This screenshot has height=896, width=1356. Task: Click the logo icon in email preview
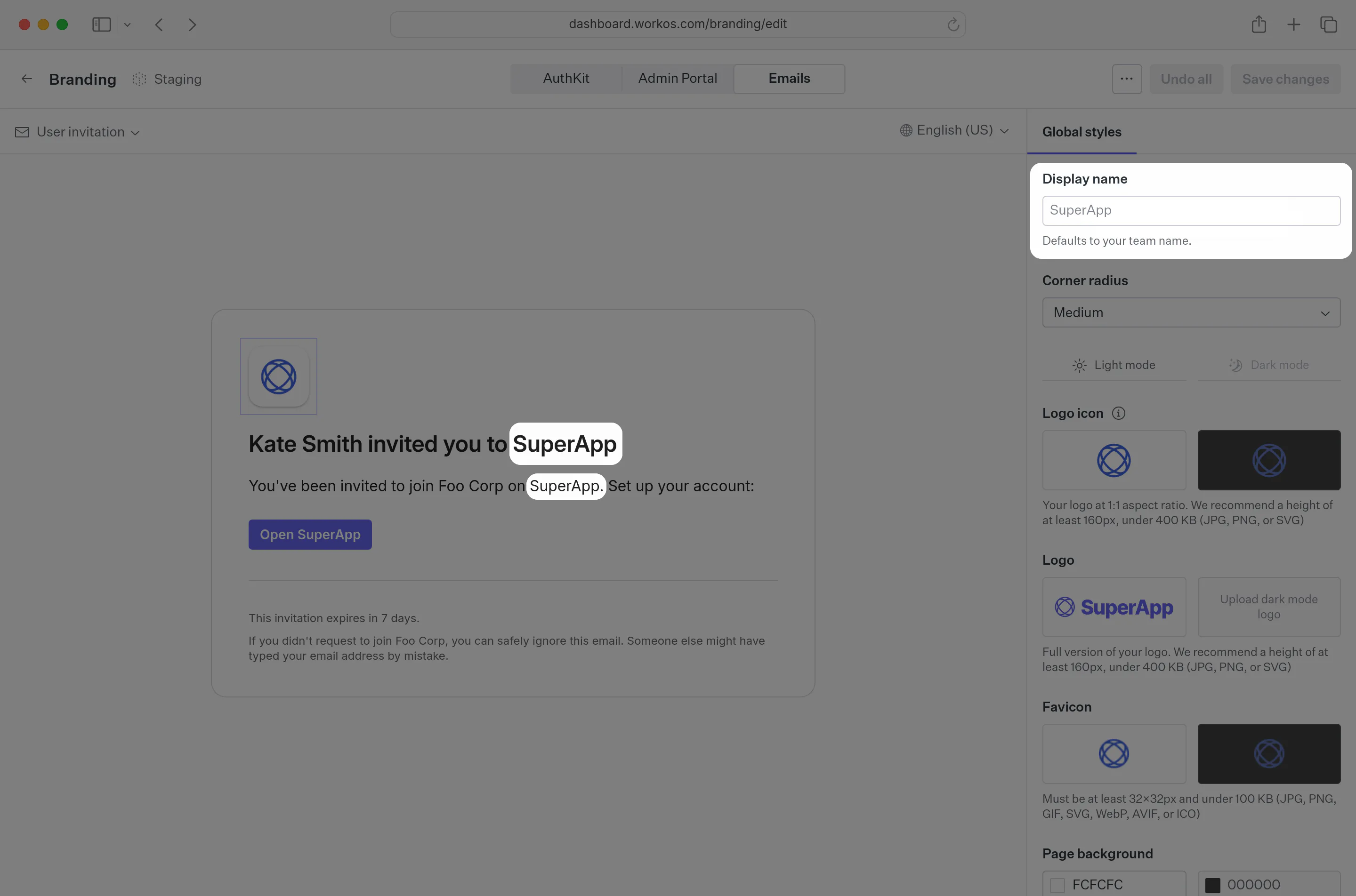point(278,376)
